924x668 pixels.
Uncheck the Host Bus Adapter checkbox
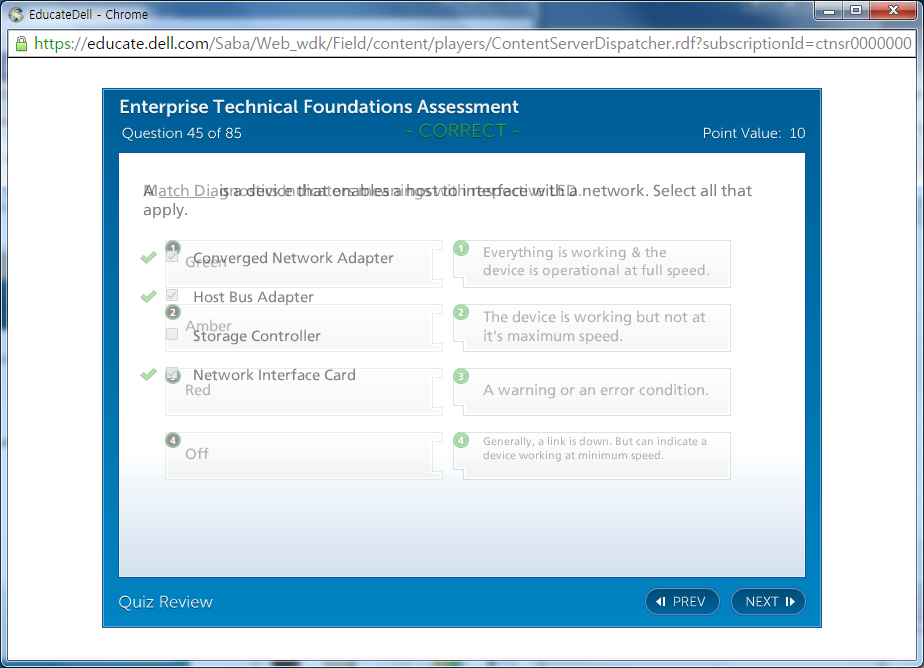click(x=172, y=296)
